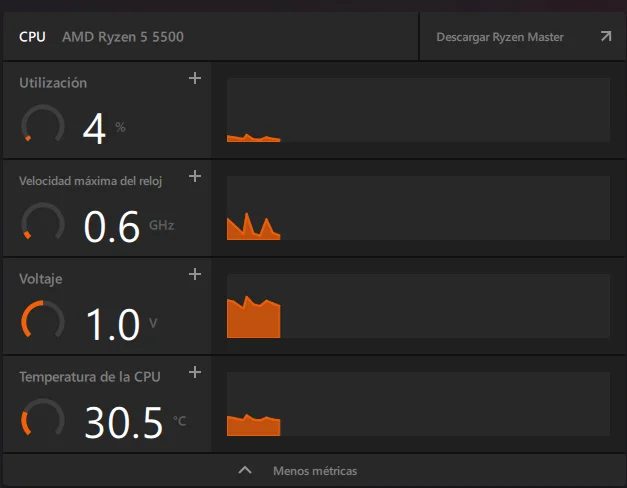This screenshot has height=488, width=627.
Task: Click the clock speed gauge dial
Action: tap(43, 224)
